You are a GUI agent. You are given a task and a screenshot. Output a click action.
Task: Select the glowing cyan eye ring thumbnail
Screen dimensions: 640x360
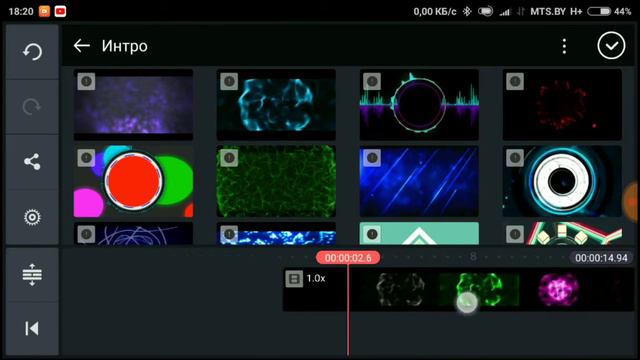[x=562, y=181]
